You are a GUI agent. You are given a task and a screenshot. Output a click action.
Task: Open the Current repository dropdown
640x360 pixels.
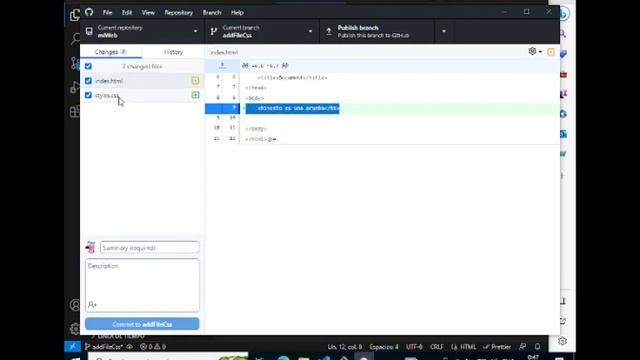pos(142,31)
